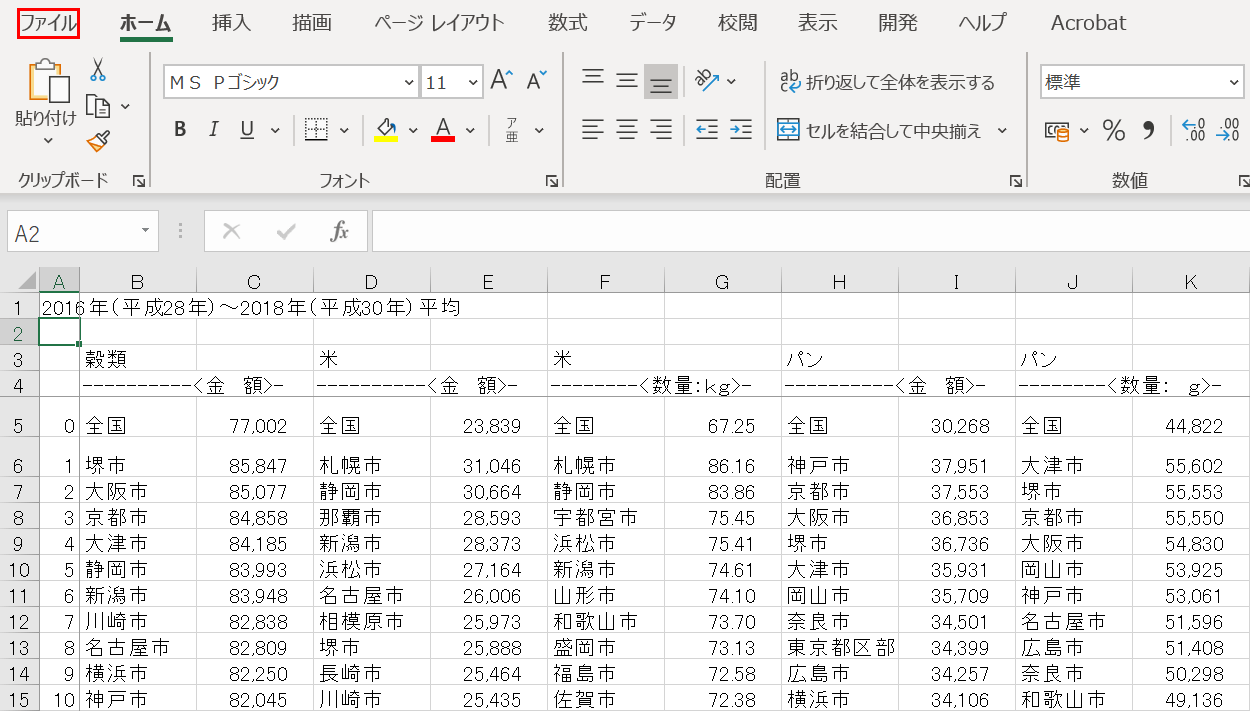Select the column D header
This screenshot has height=711, width=1250.
tap(372, 282)
